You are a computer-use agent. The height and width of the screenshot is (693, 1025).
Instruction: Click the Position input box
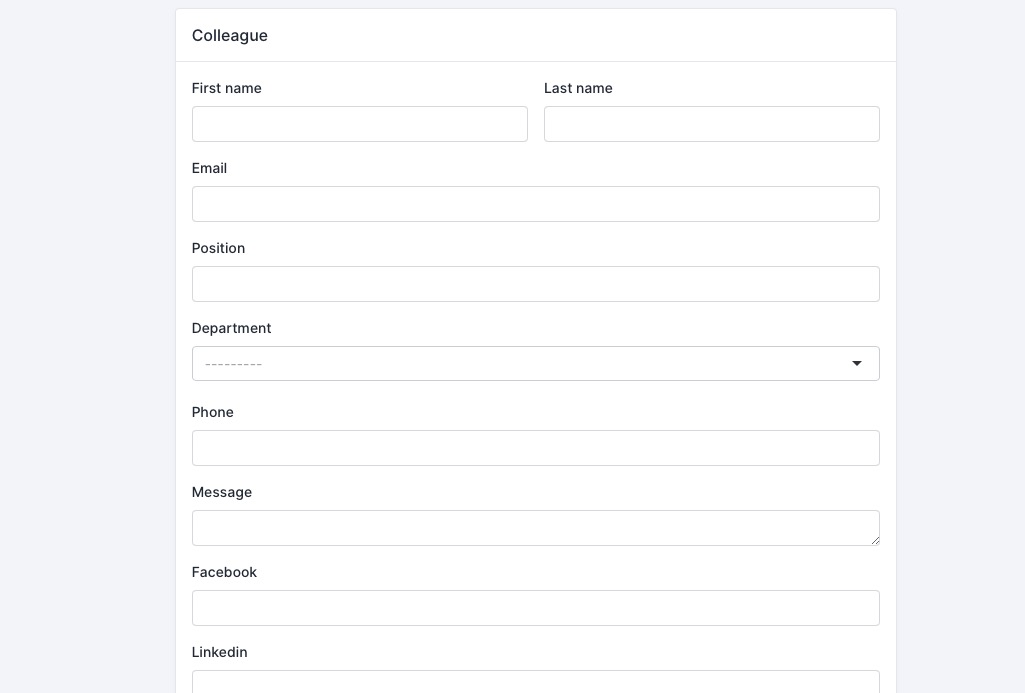(x=536, y=284)
